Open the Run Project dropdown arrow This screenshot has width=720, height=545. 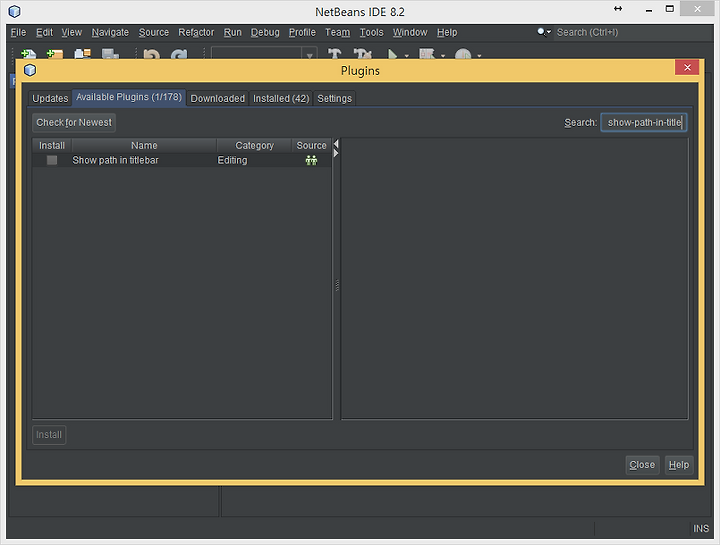click(407, 56)
